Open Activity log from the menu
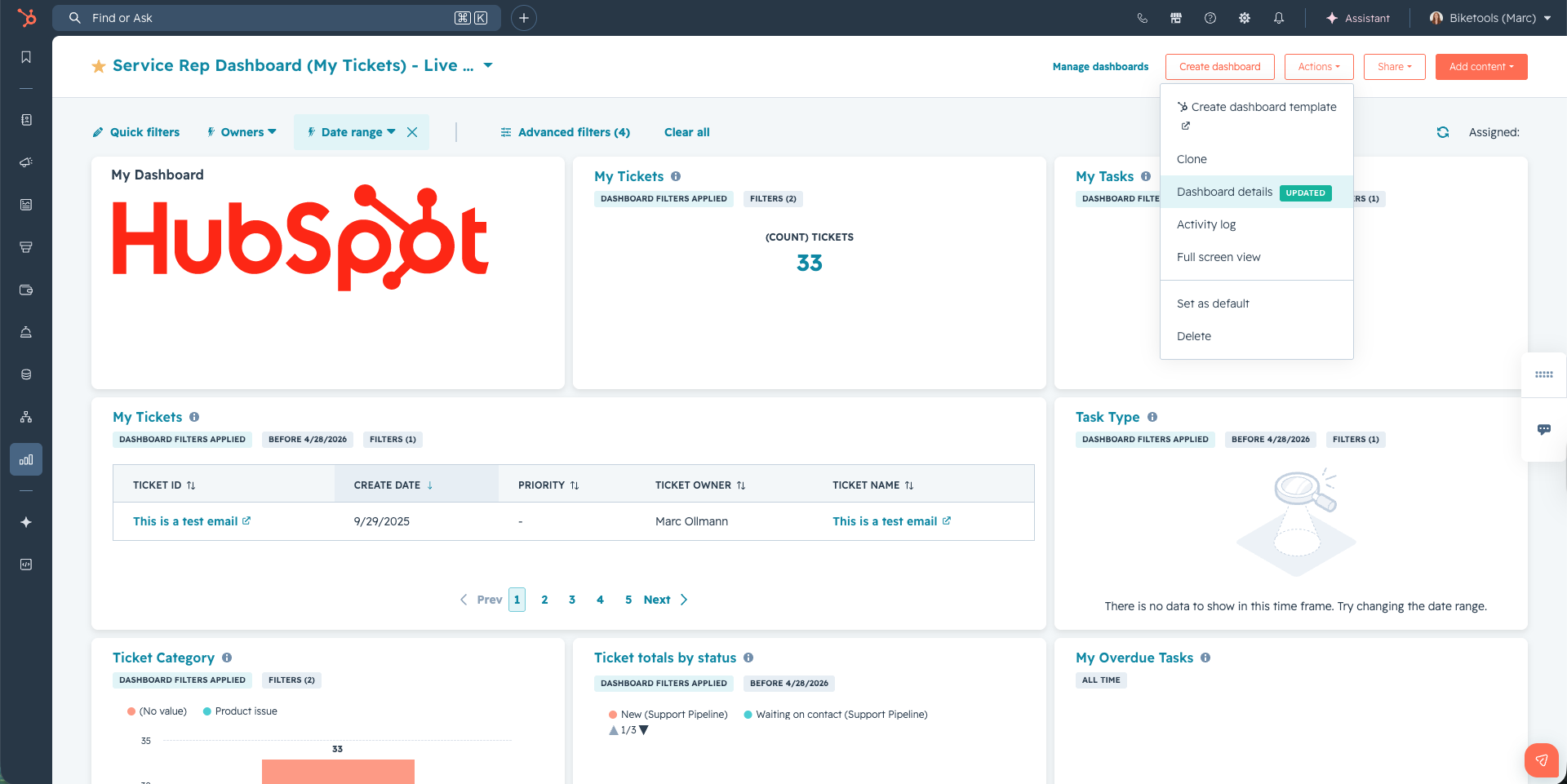Viewport: 1567px width, 784px height. (1257, 224)
